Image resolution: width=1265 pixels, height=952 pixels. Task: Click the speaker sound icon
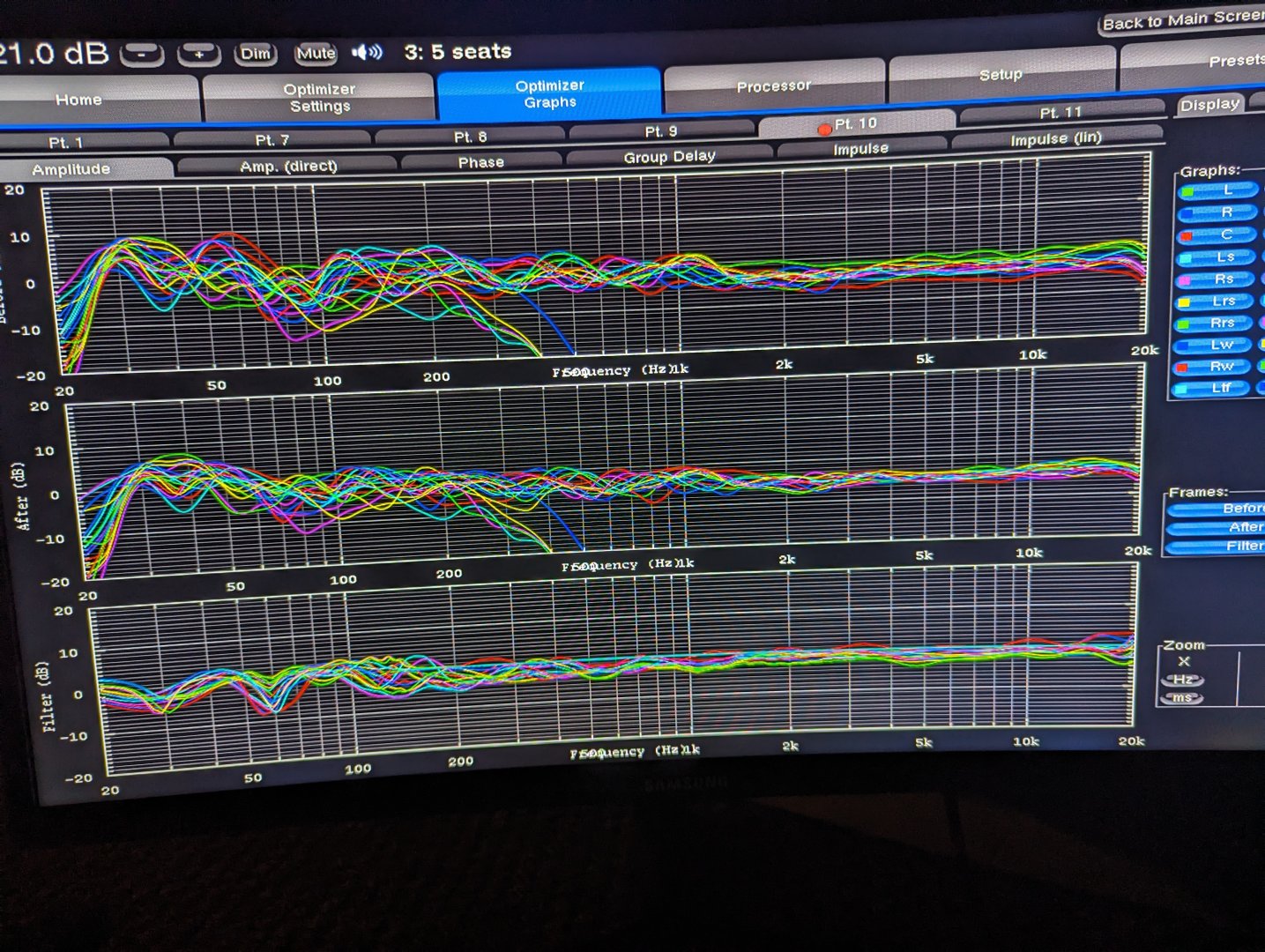[367, 53]
